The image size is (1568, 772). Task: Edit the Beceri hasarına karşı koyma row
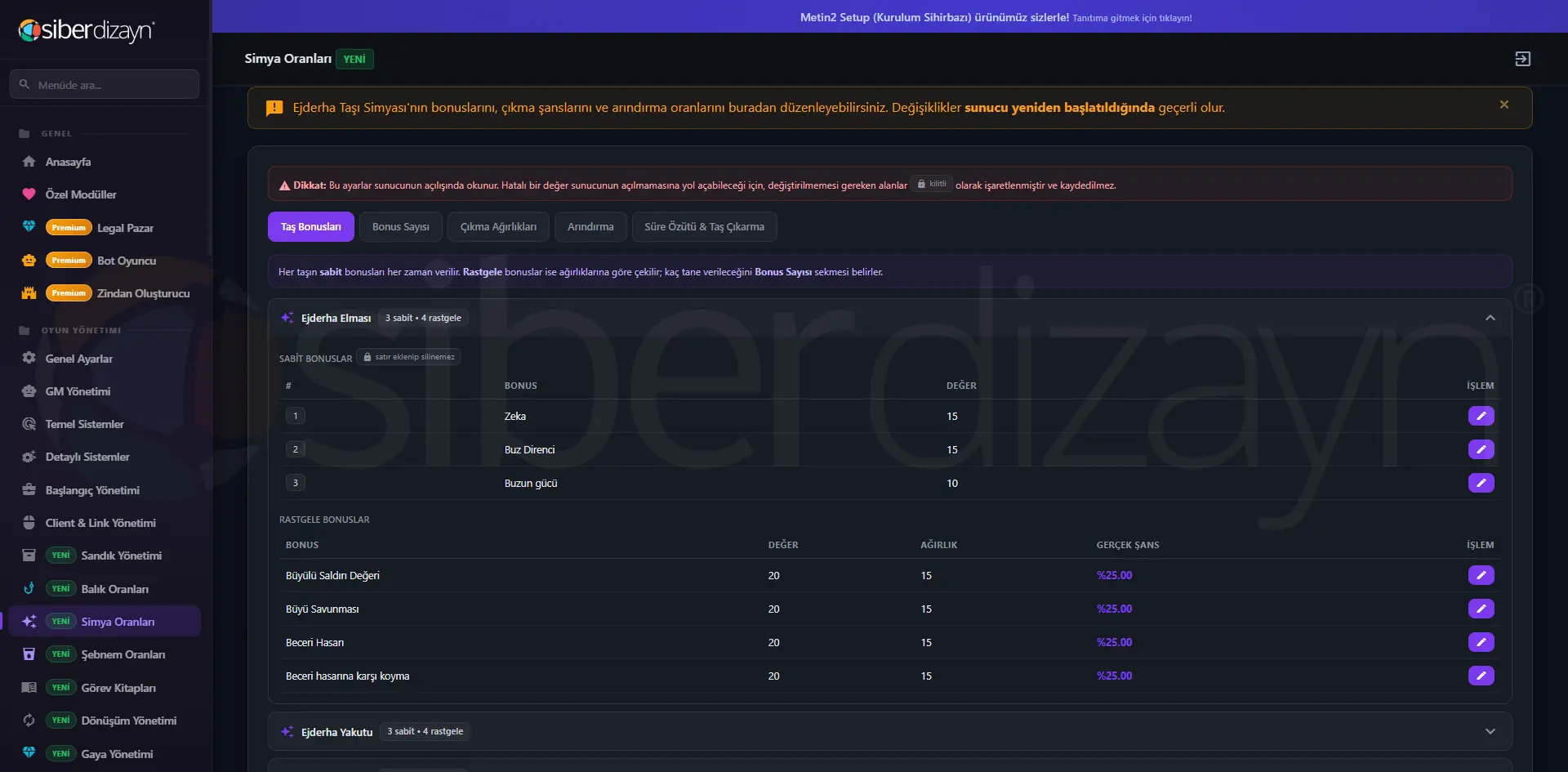coord(1481,676)
